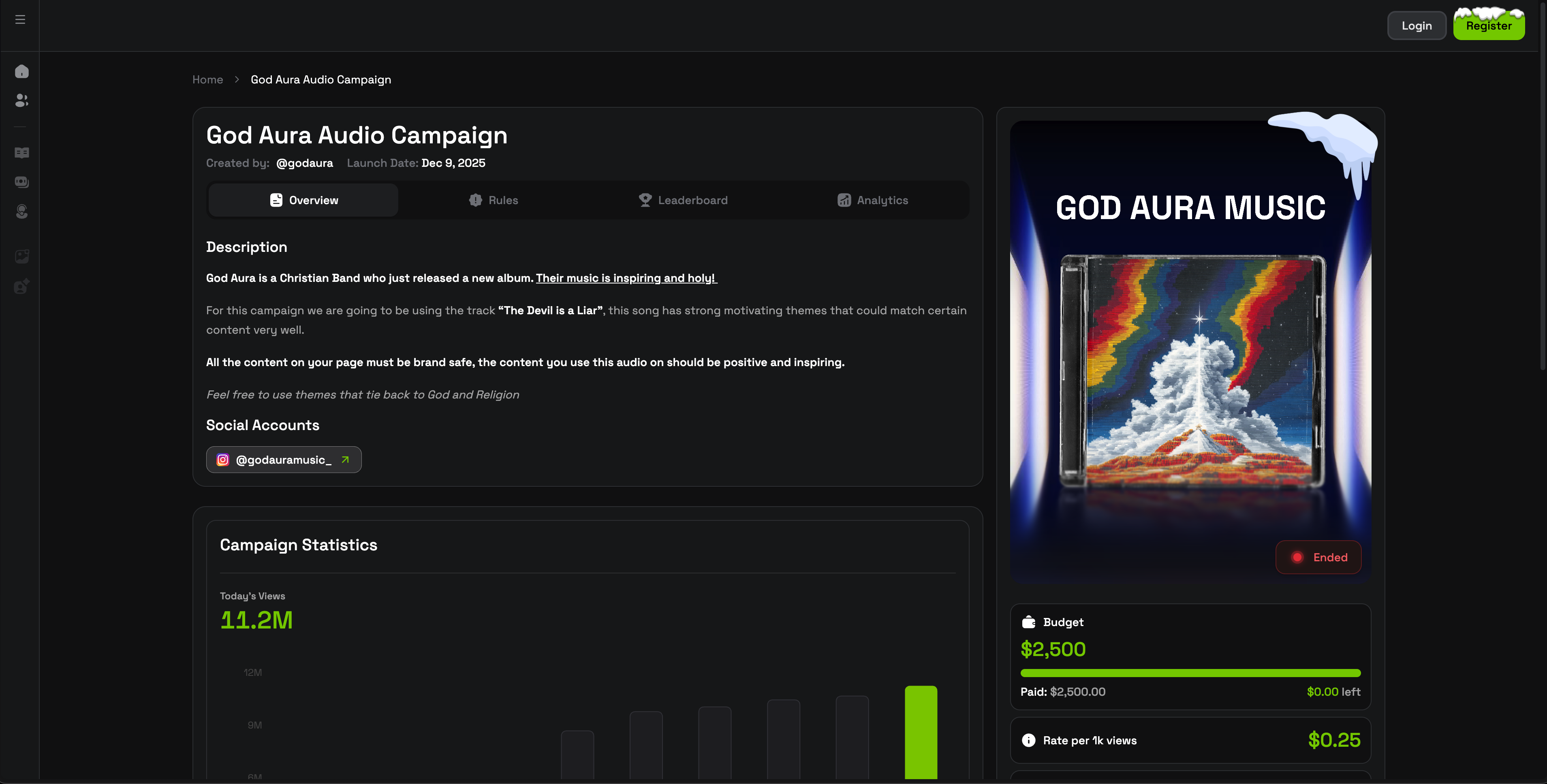Viewport: 1547px width, 784px height.
Task: Go to Home via the house sidebar icon
Action: click(21, 71)
